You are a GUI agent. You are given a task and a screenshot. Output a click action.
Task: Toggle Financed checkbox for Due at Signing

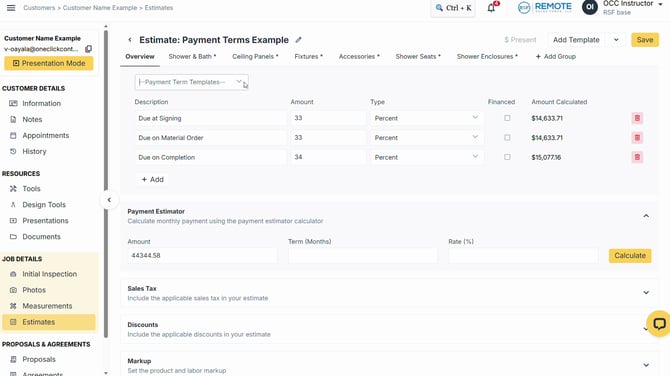(x=507, y=118)
